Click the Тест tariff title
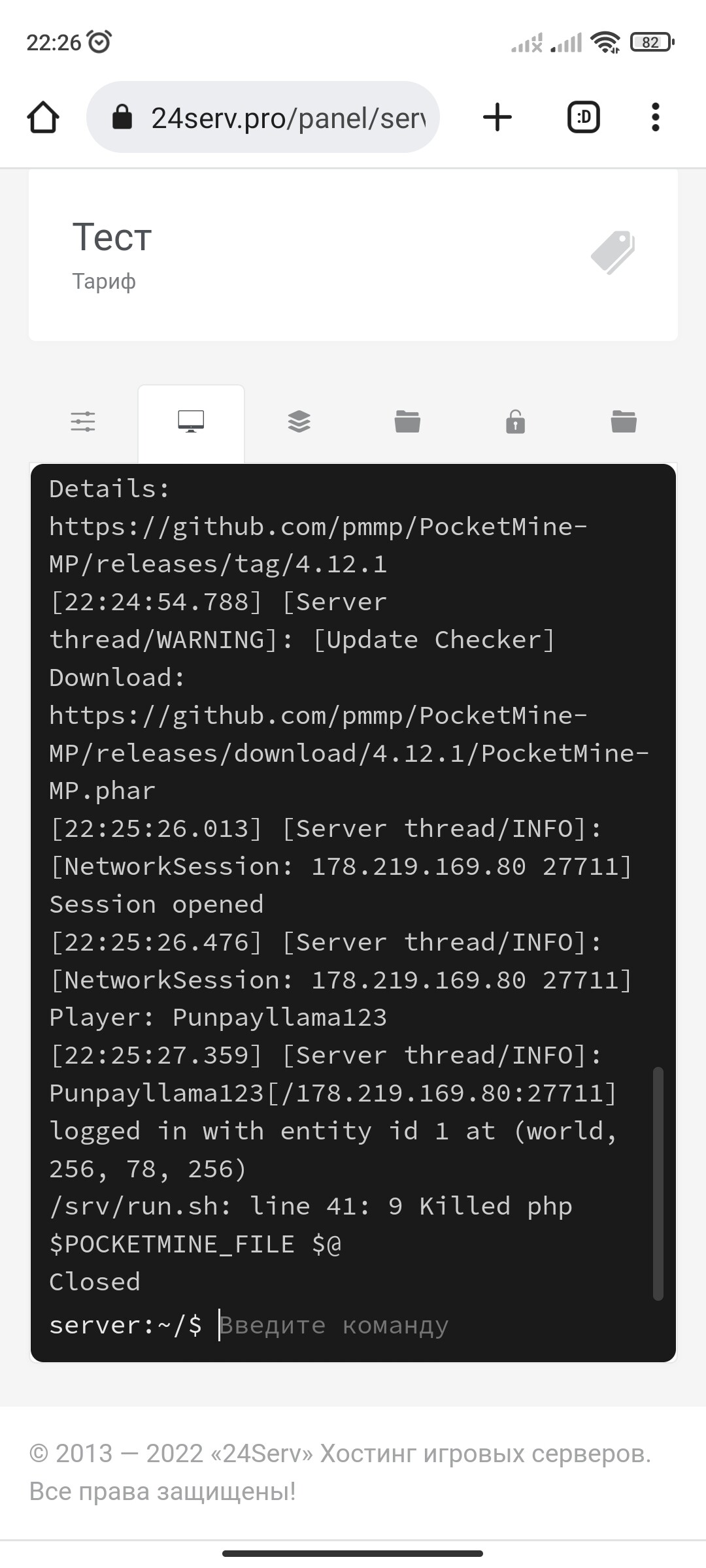 click(x=112, y=237)
